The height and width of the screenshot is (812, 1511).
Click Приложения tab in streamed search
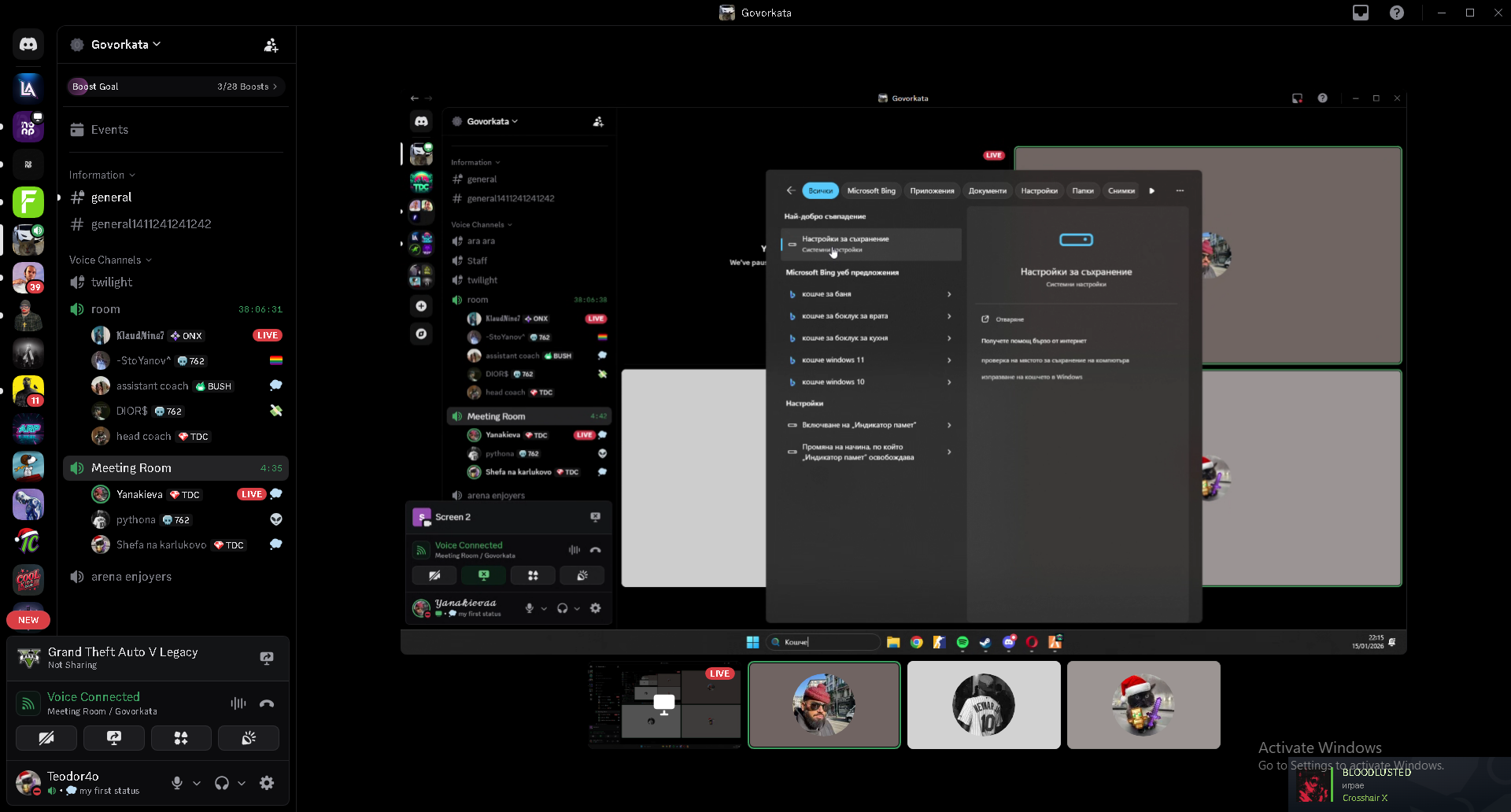(x=932, y=190)
